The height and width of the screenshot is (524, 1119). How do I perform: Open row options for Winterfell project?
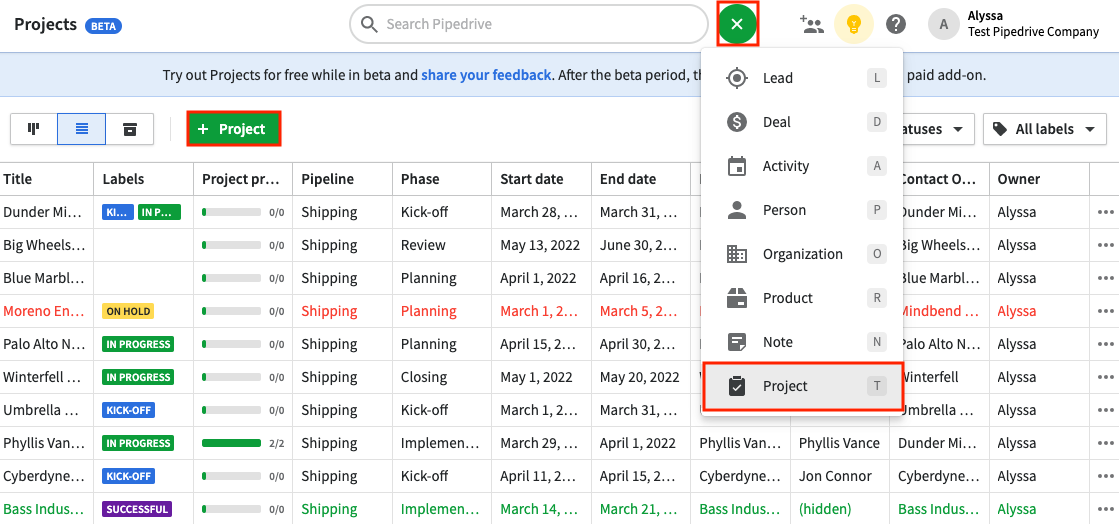coord(1105,377)
